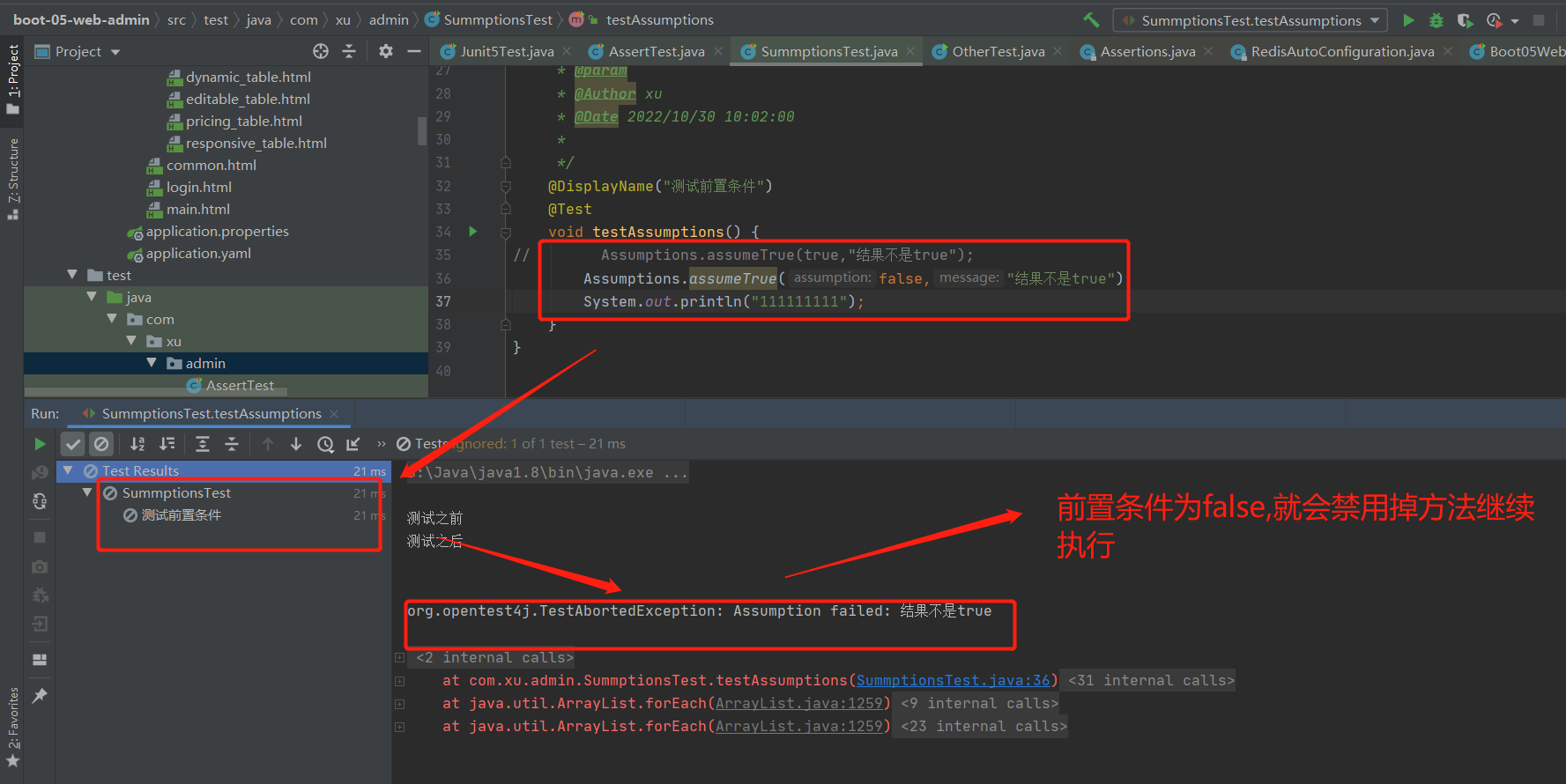The width and height of the screenshot is (1566, 784).
Task: Open the Structure tool window tab
Action: click(12, 179)
